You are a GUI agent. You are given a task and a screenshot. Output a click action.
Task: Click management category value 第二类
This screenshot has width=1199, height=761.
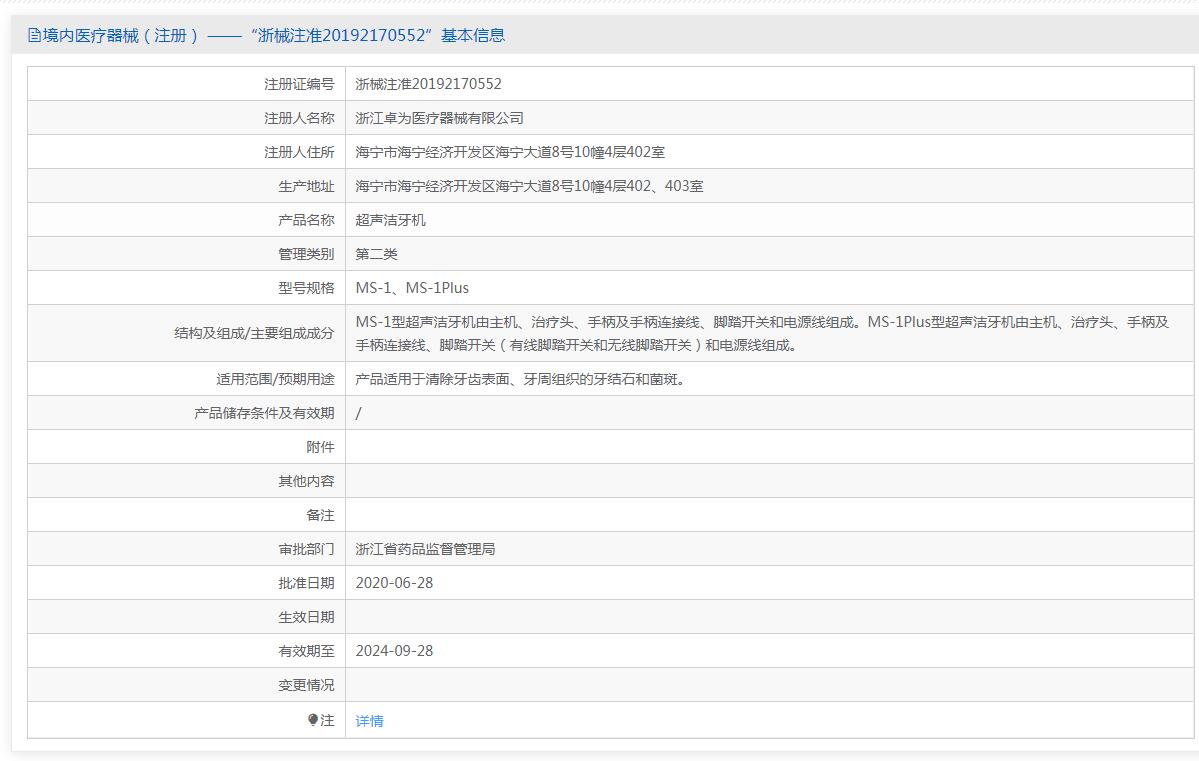click(x=376, y=254)
